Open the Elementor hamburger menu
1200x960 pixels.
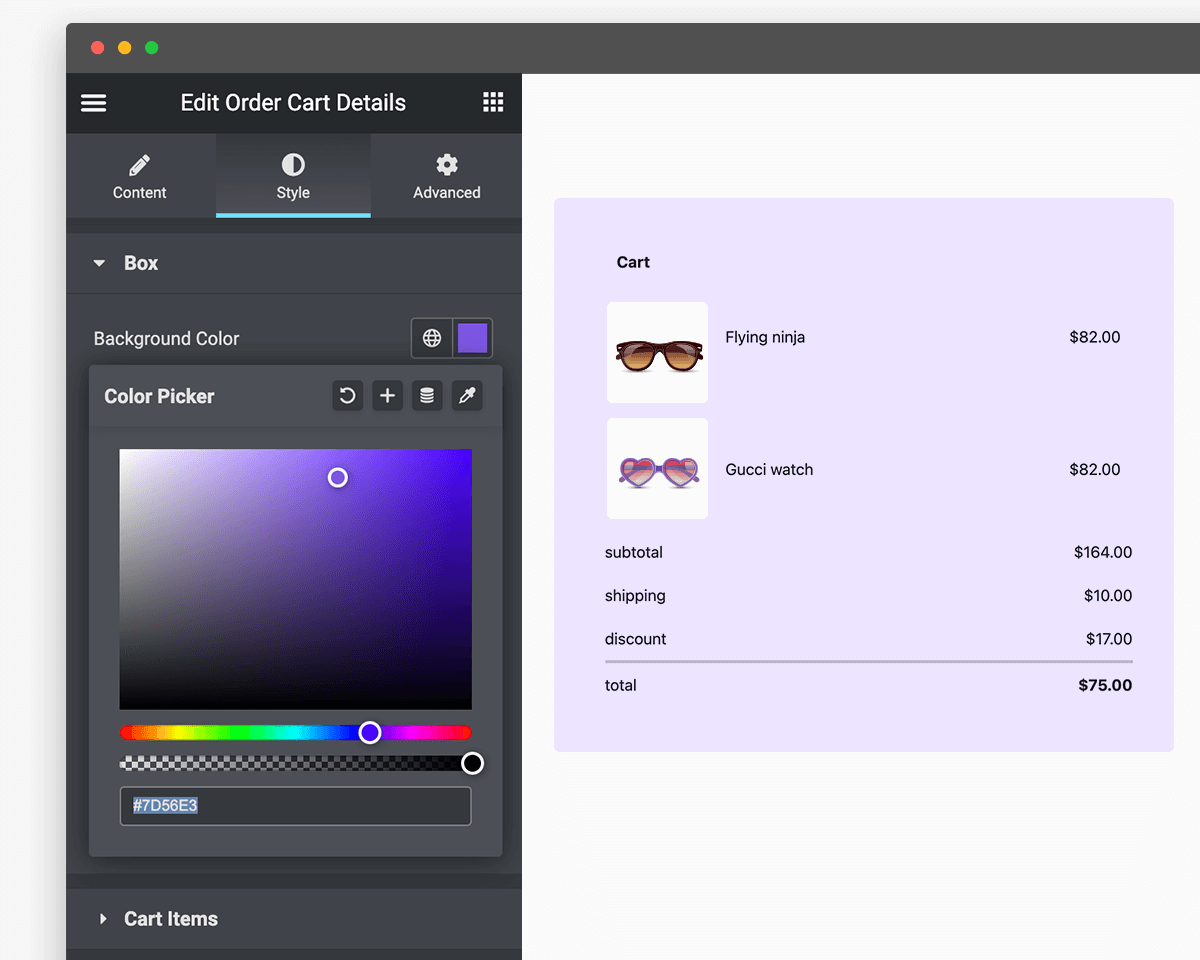coord(93,102)
